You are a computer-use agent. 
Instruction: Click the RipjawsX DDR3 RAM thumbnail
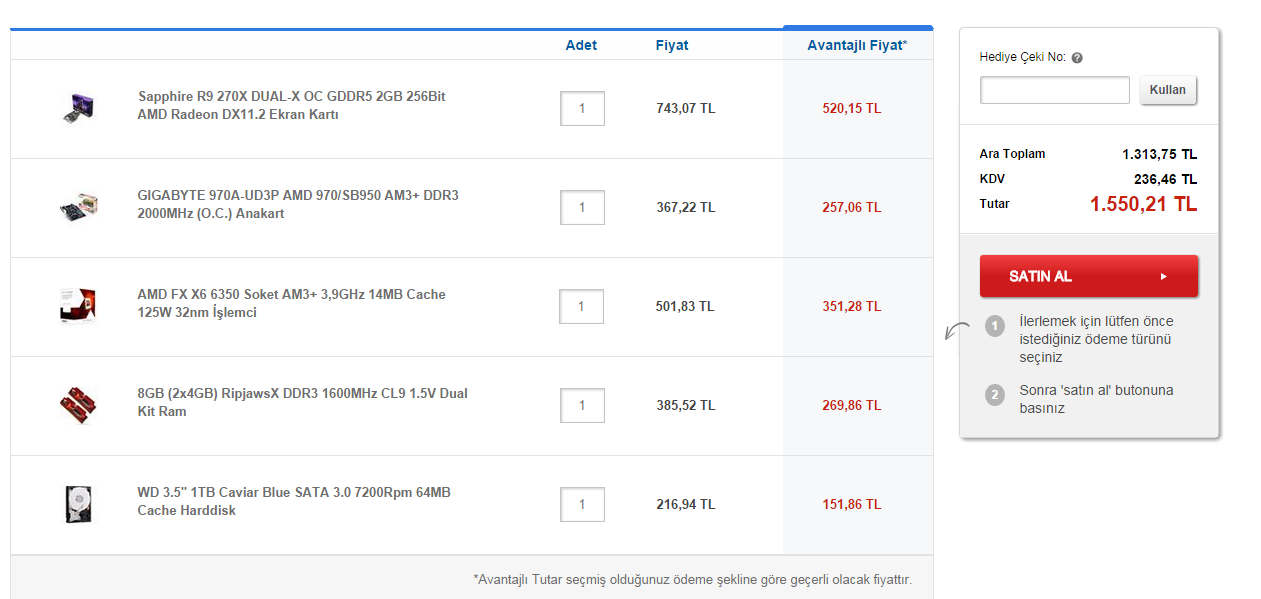77,405
